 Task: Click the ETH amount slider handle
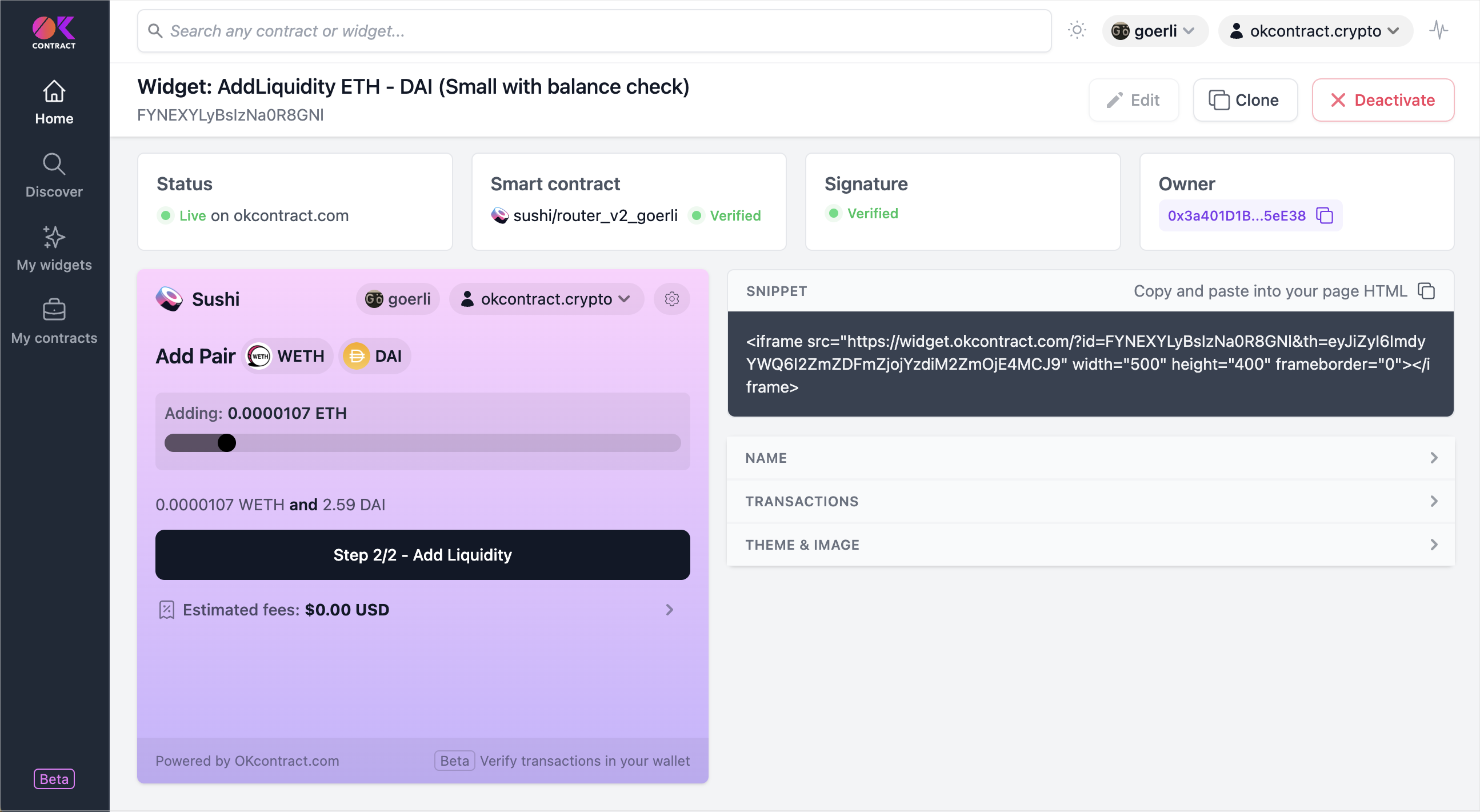tap(227, 443)
